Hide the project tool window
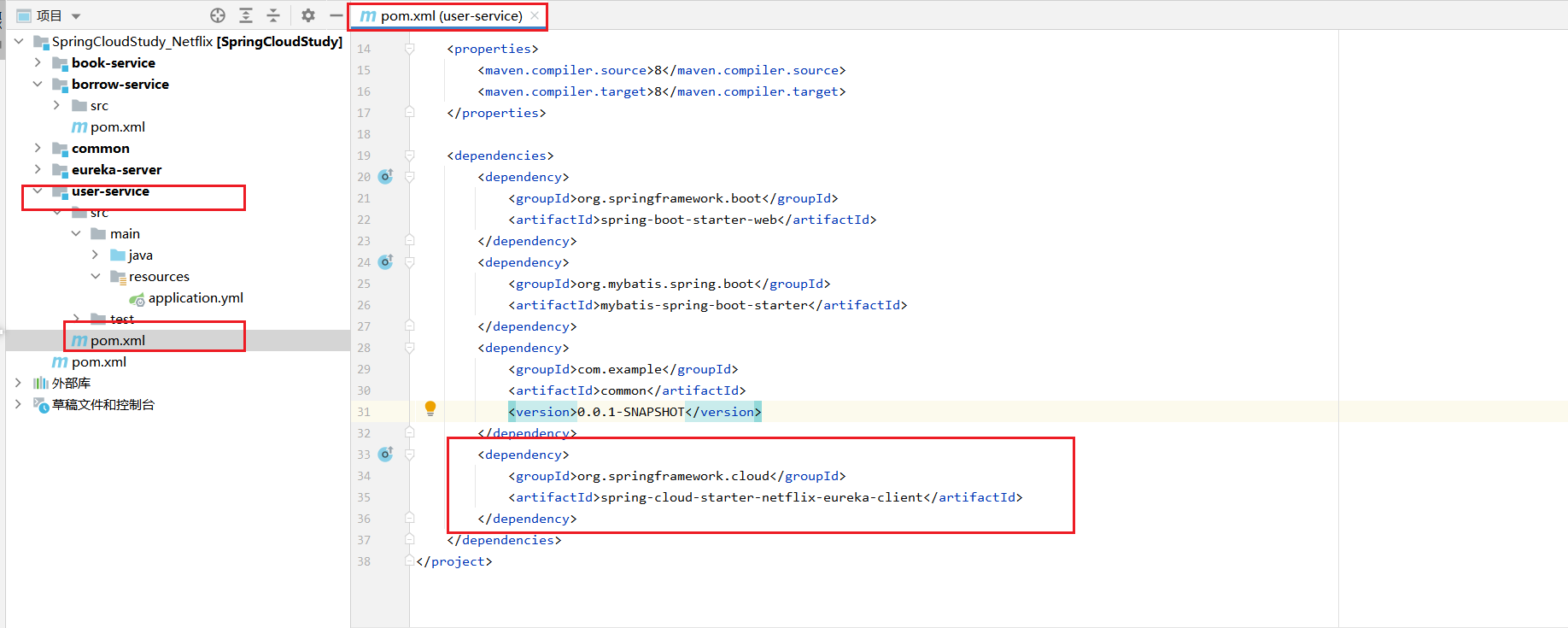The image size is (1568, 628). (x=336, y=15)
